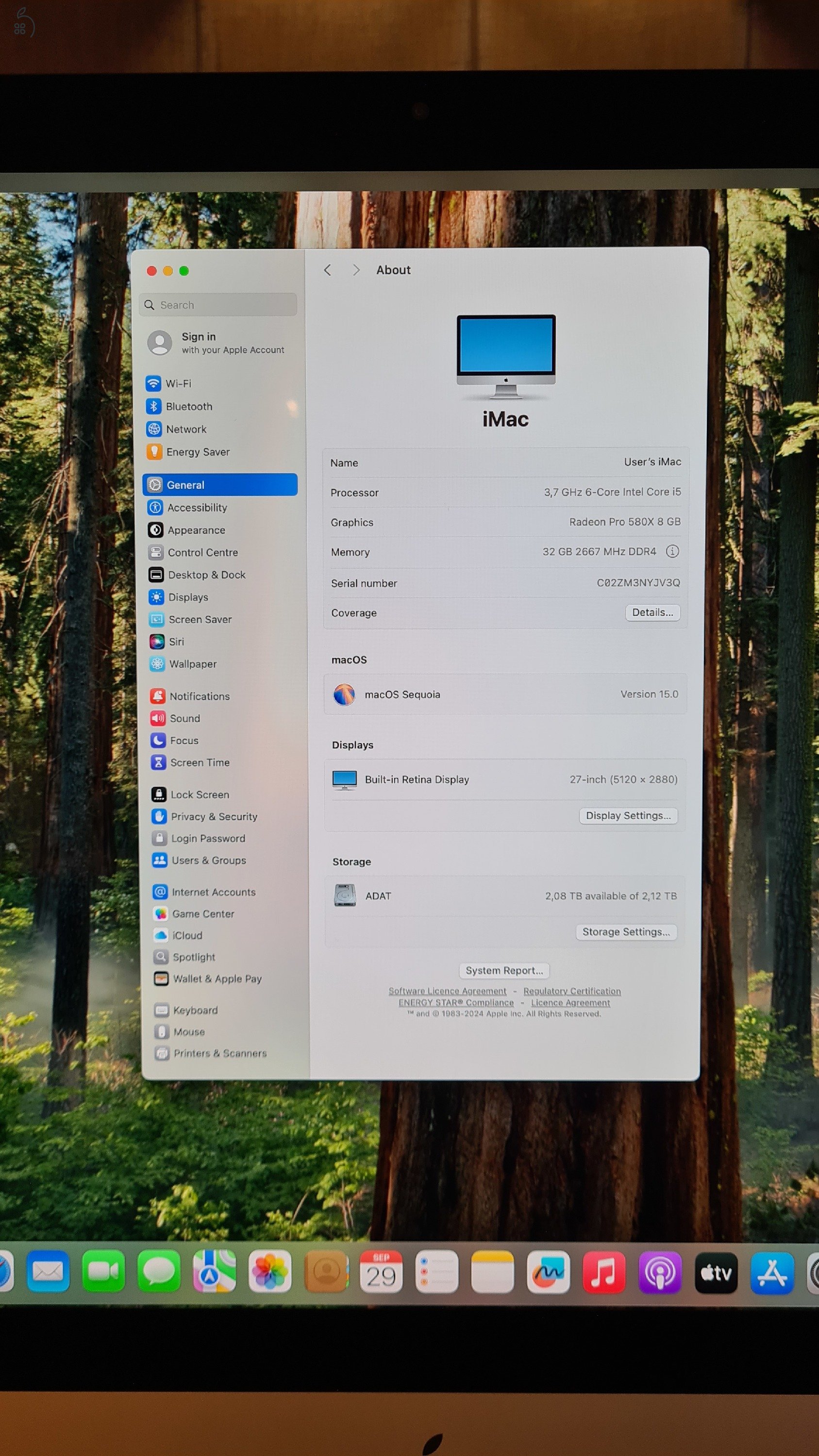Open FaceTime from the Dock

[103, 1272]
